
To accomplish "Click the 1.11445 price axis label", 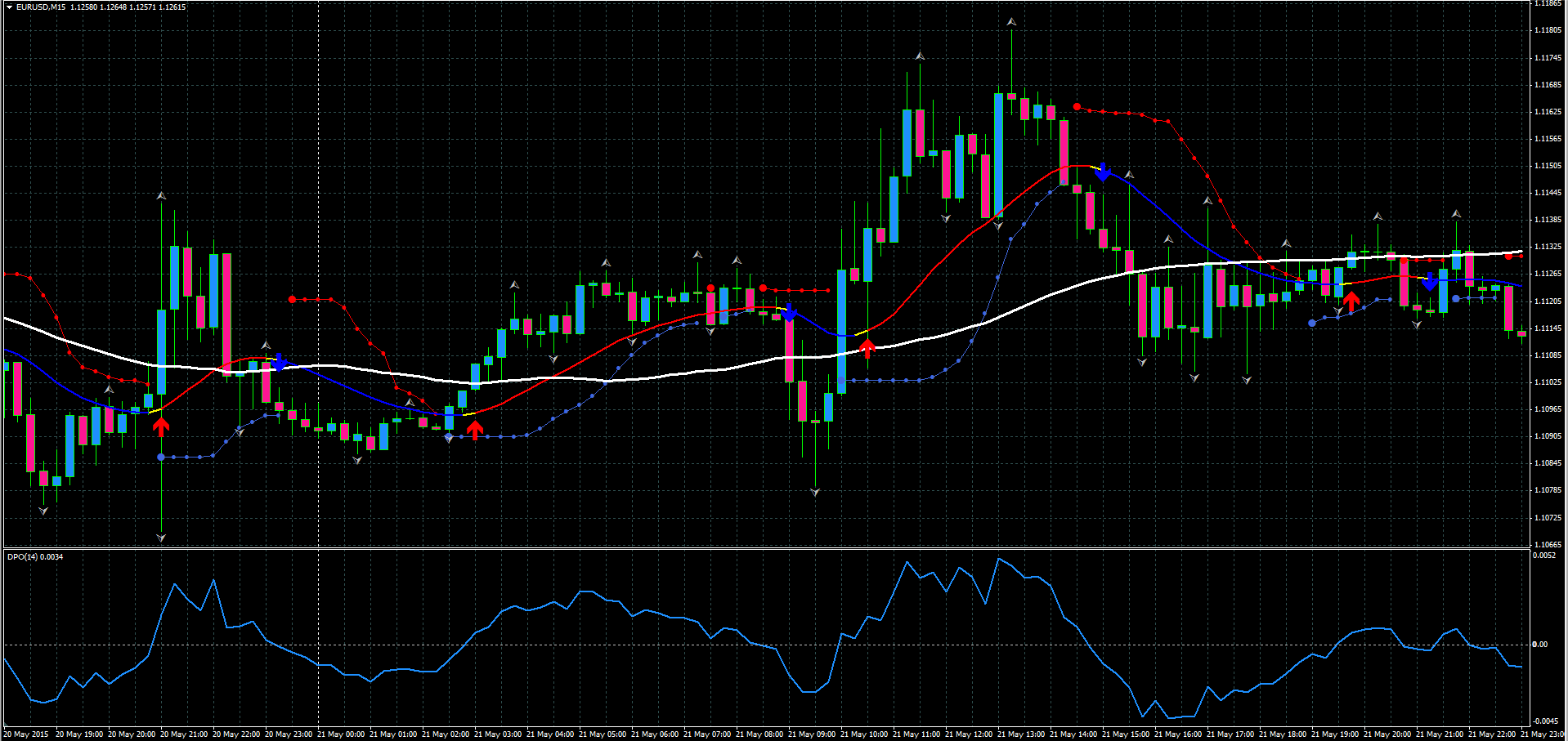I will 1547,193.
